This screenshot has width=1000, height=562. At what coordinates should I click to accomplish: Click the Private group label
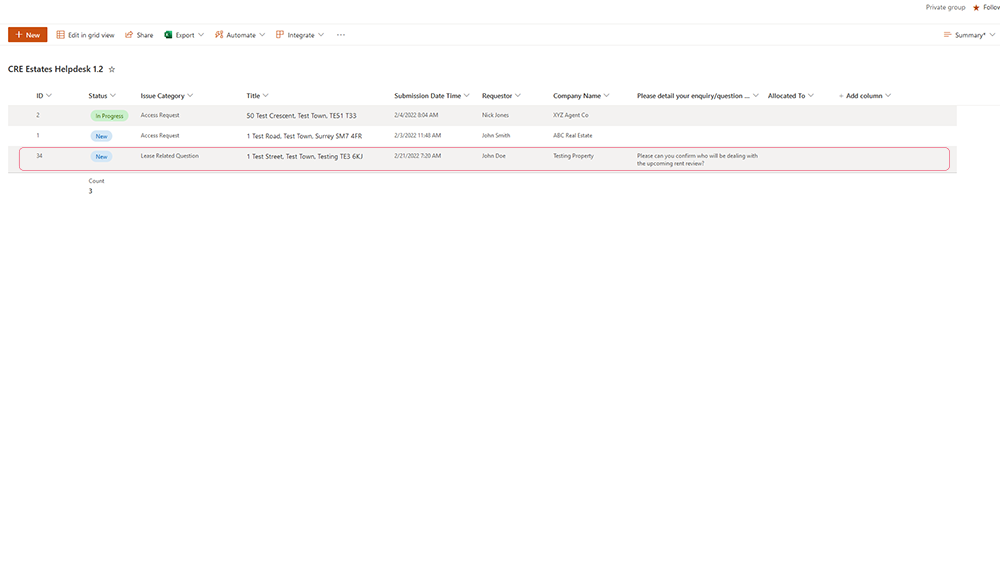click(x=945, y=8)
